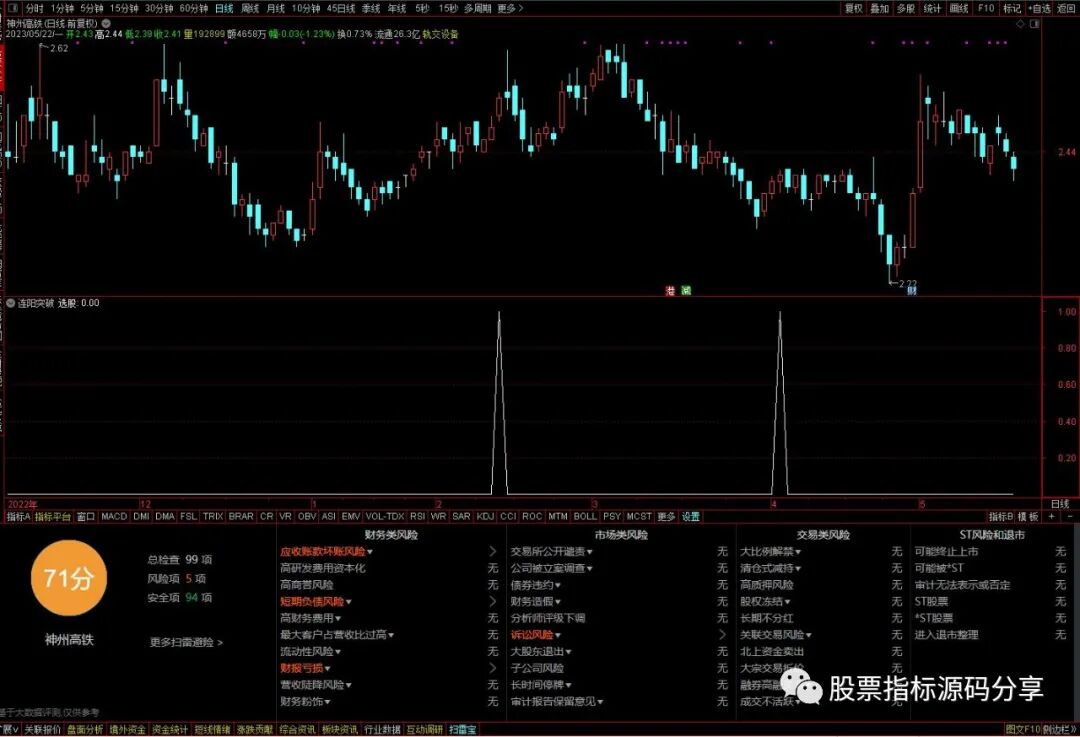
Task: Select the VOL-TDX indicator tab
Action: [385, 516]
